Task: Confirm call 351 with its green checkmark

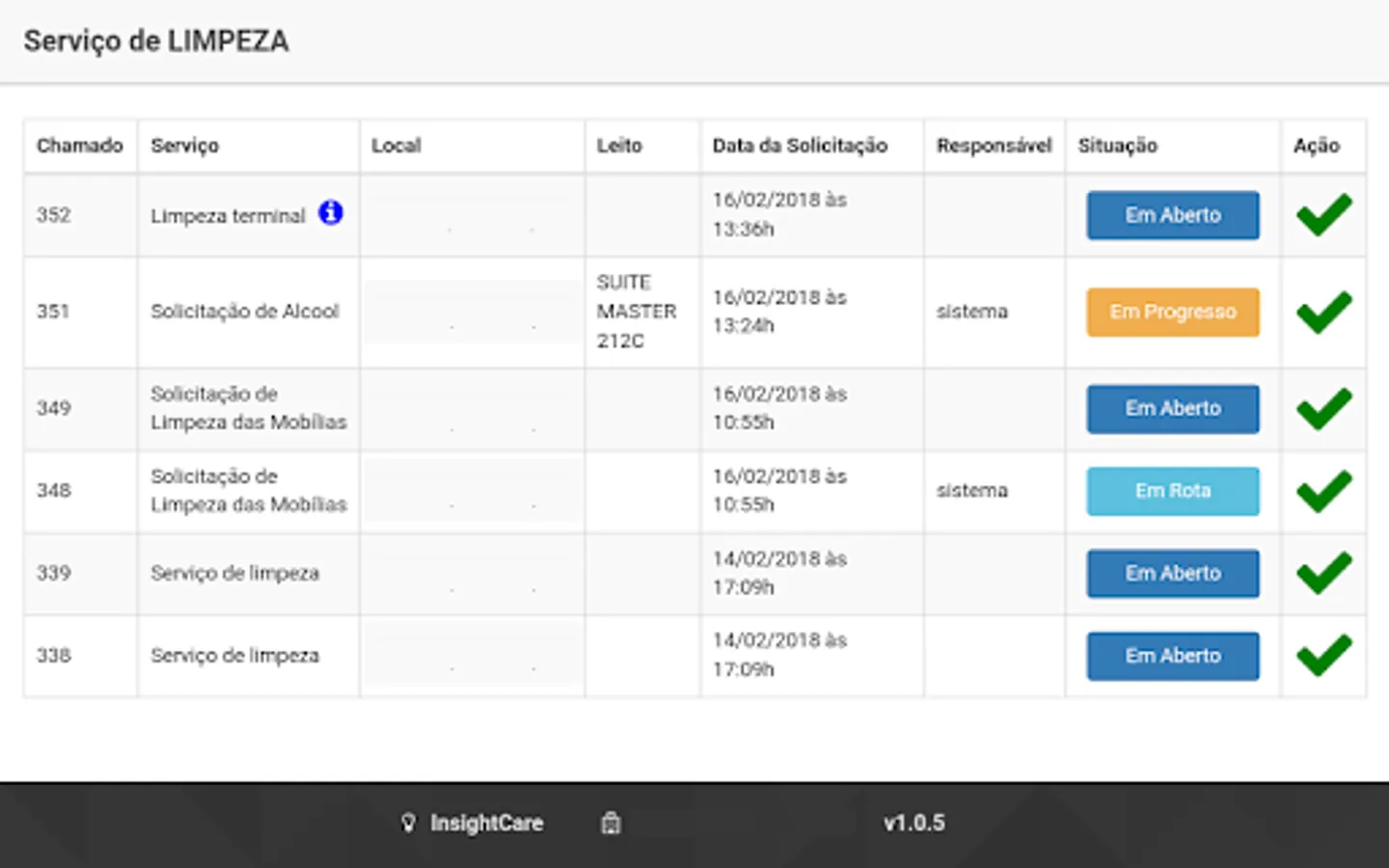Action: click(x=1323, y=312)
